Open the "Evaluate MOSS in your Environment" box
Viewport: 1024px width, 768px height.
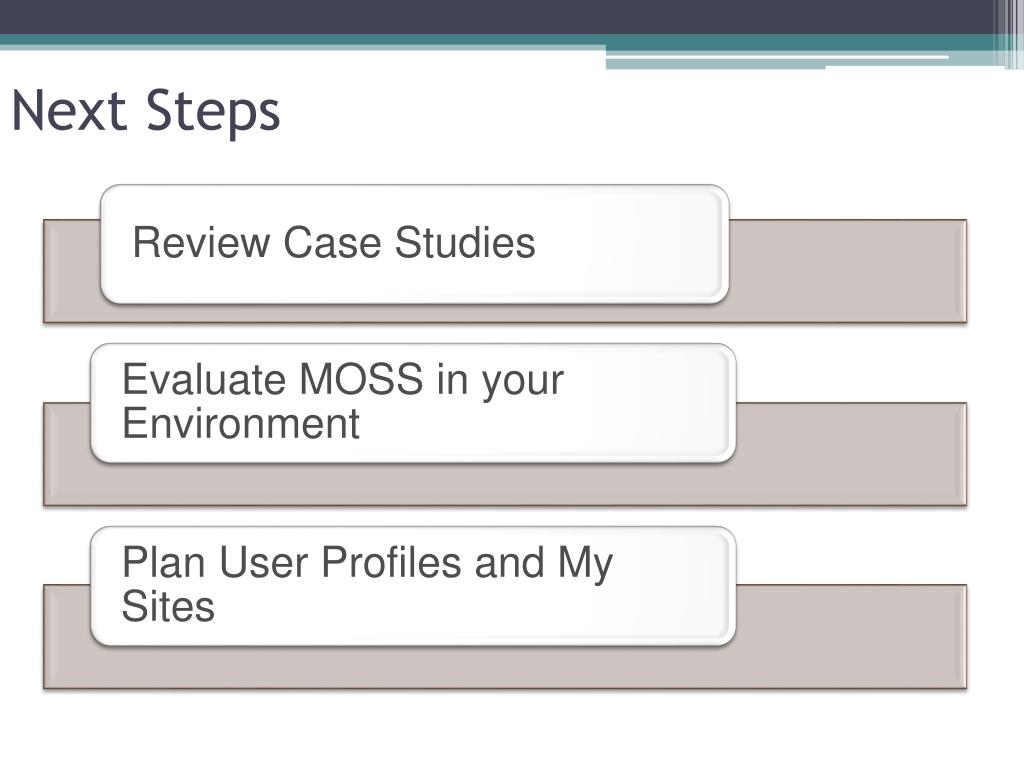[x=413, y=403]
